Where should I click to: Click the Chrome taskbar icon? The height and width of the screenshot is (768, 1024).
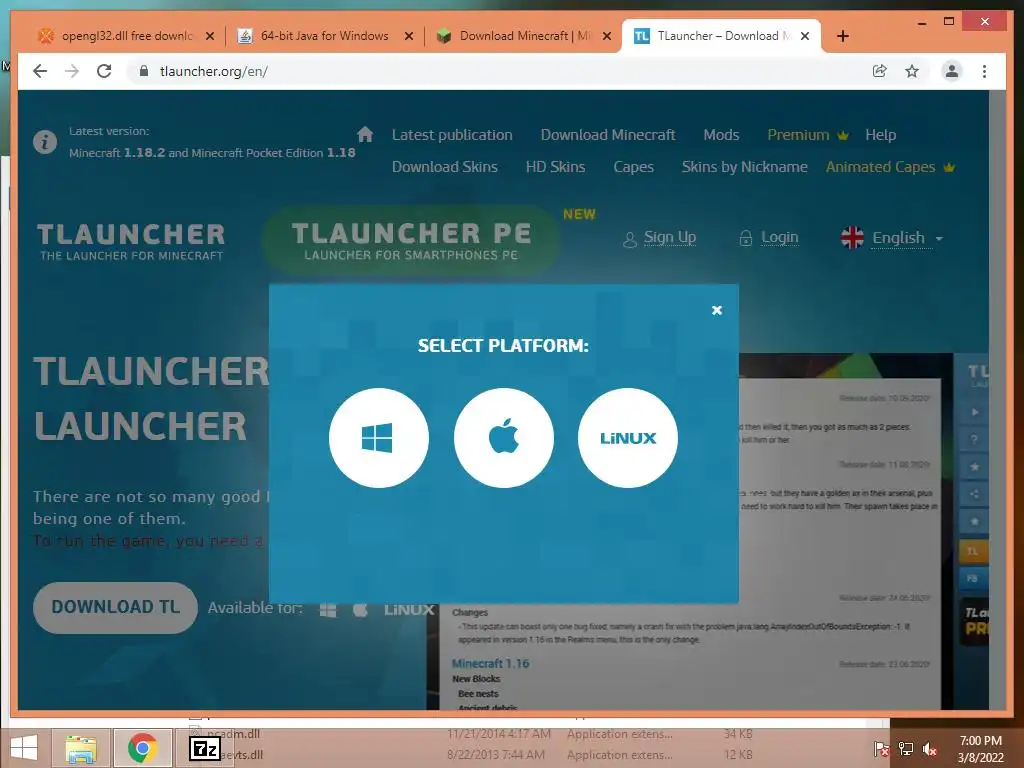click(142, 748)
